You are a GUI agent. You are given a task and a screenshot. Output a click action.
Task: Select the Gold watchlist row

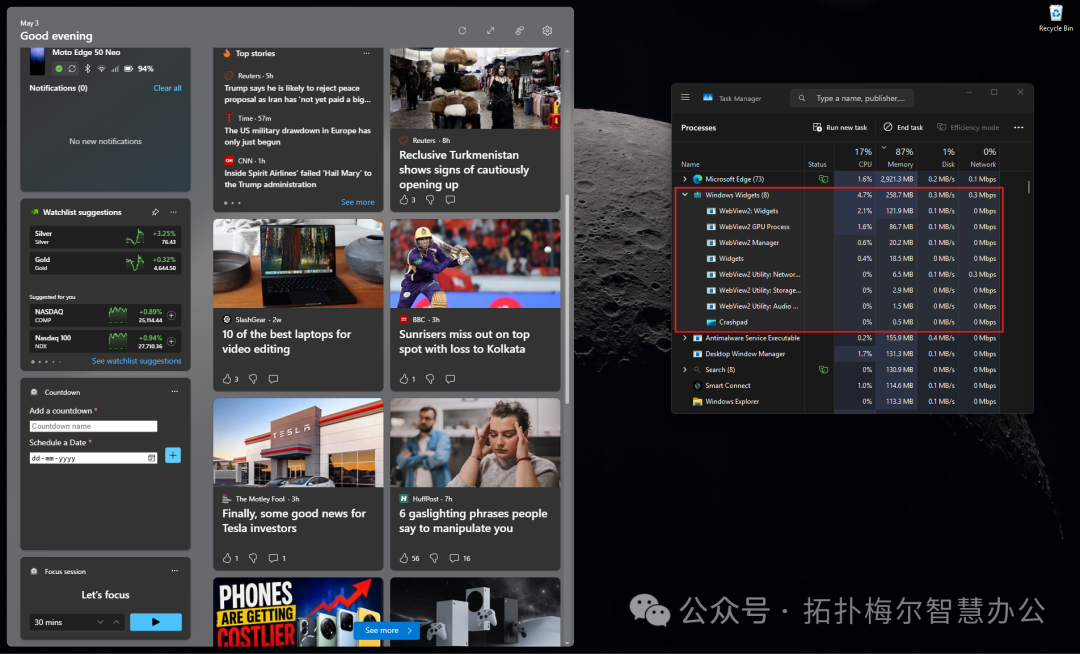[105, 264]
